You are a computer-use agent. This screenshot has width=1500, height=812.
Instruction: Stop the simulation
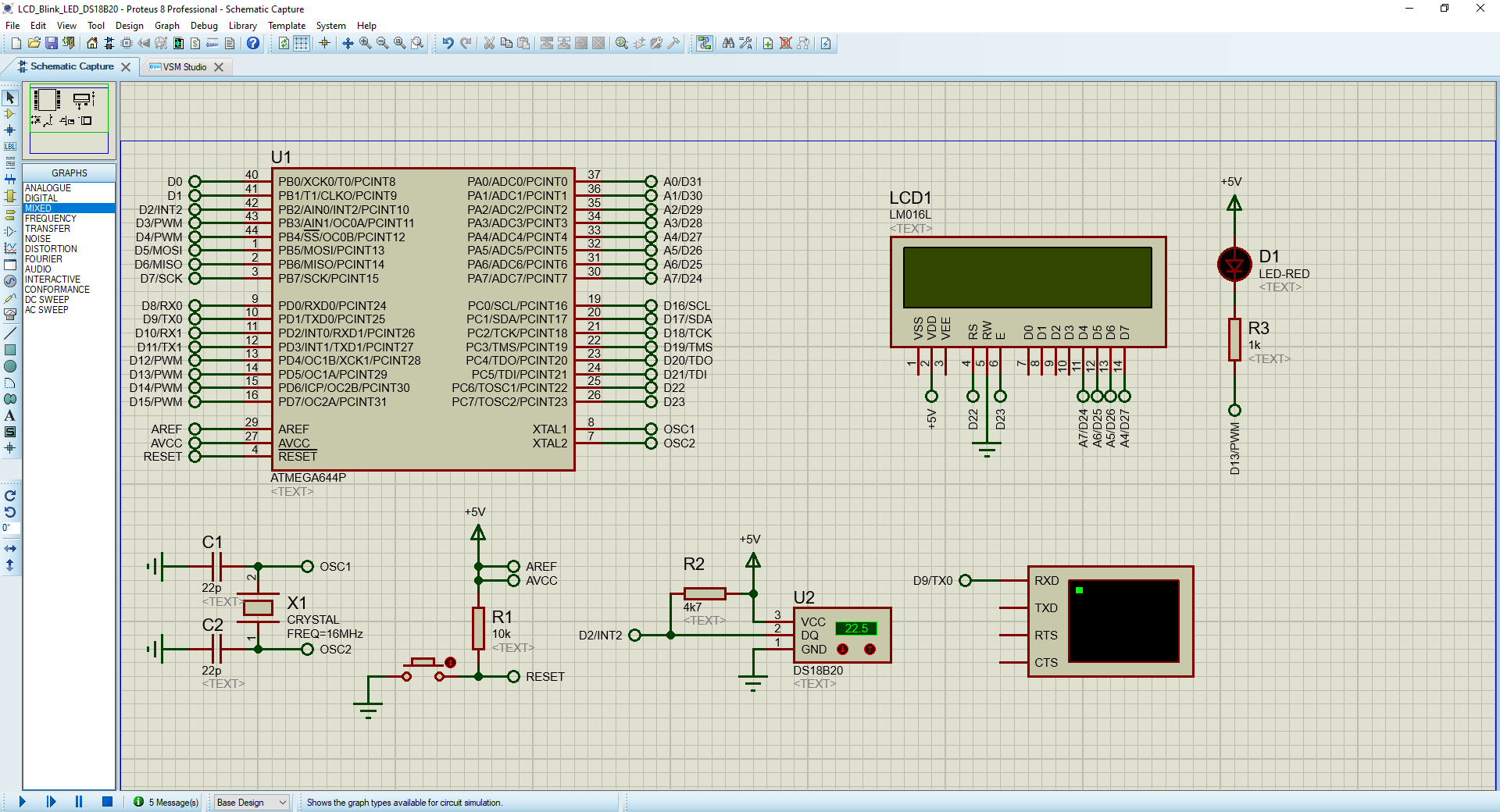[x=108, y=802]
